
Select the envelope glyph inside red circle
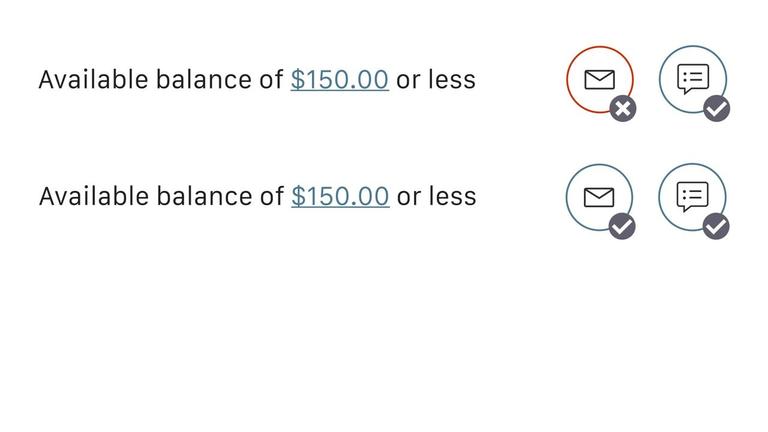599,79
